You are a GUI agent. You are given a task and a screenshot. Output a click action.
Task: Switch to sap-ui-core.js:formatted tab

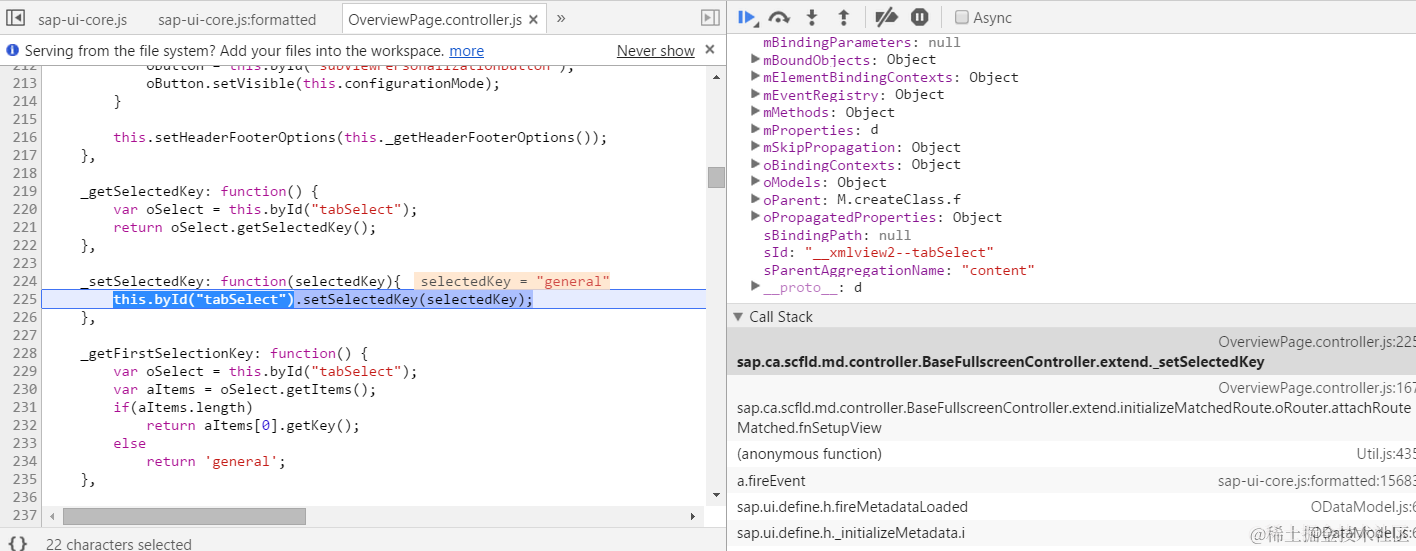(x=237, y=19)
